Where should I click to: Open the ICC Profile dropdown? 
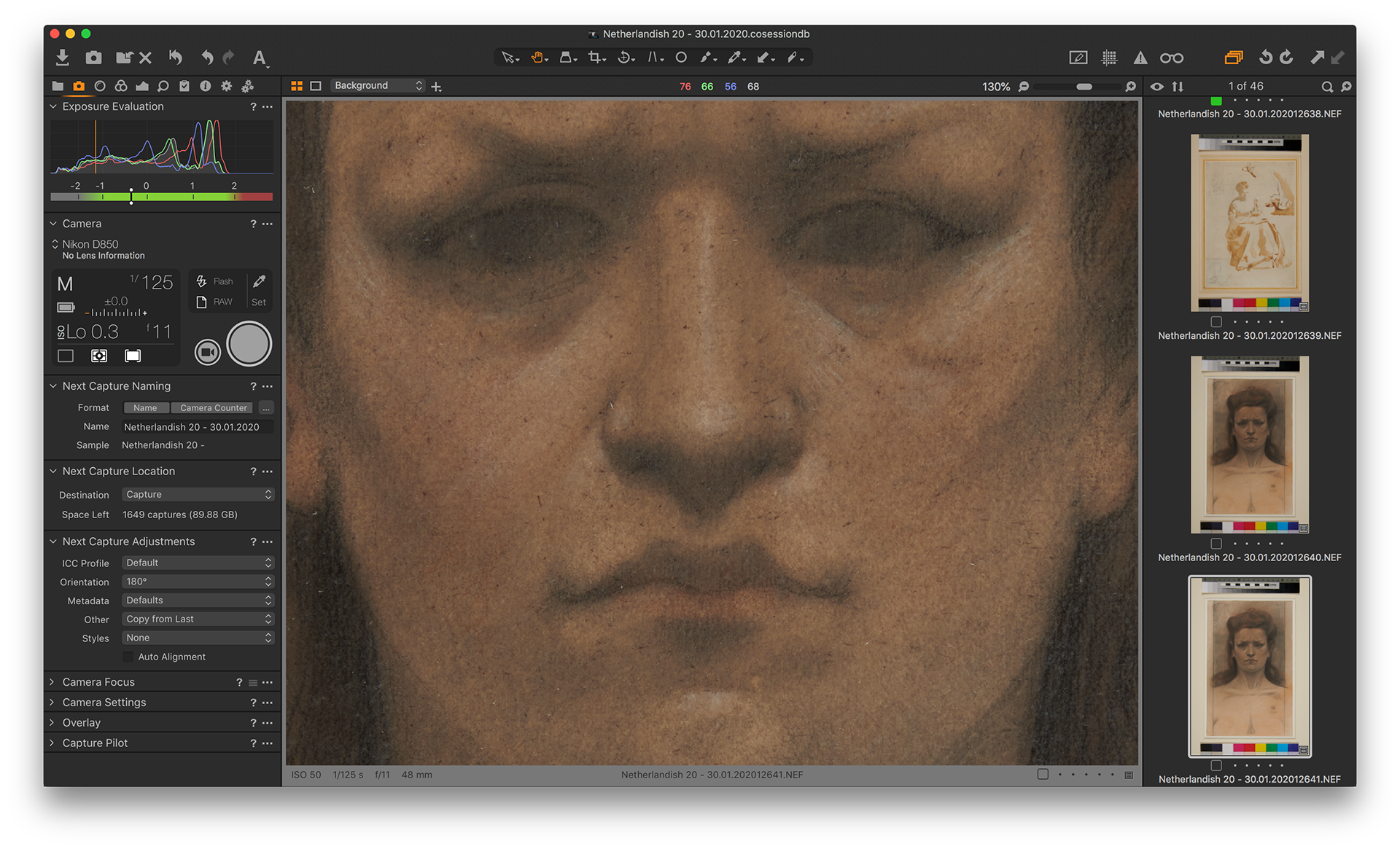[198, 563]
